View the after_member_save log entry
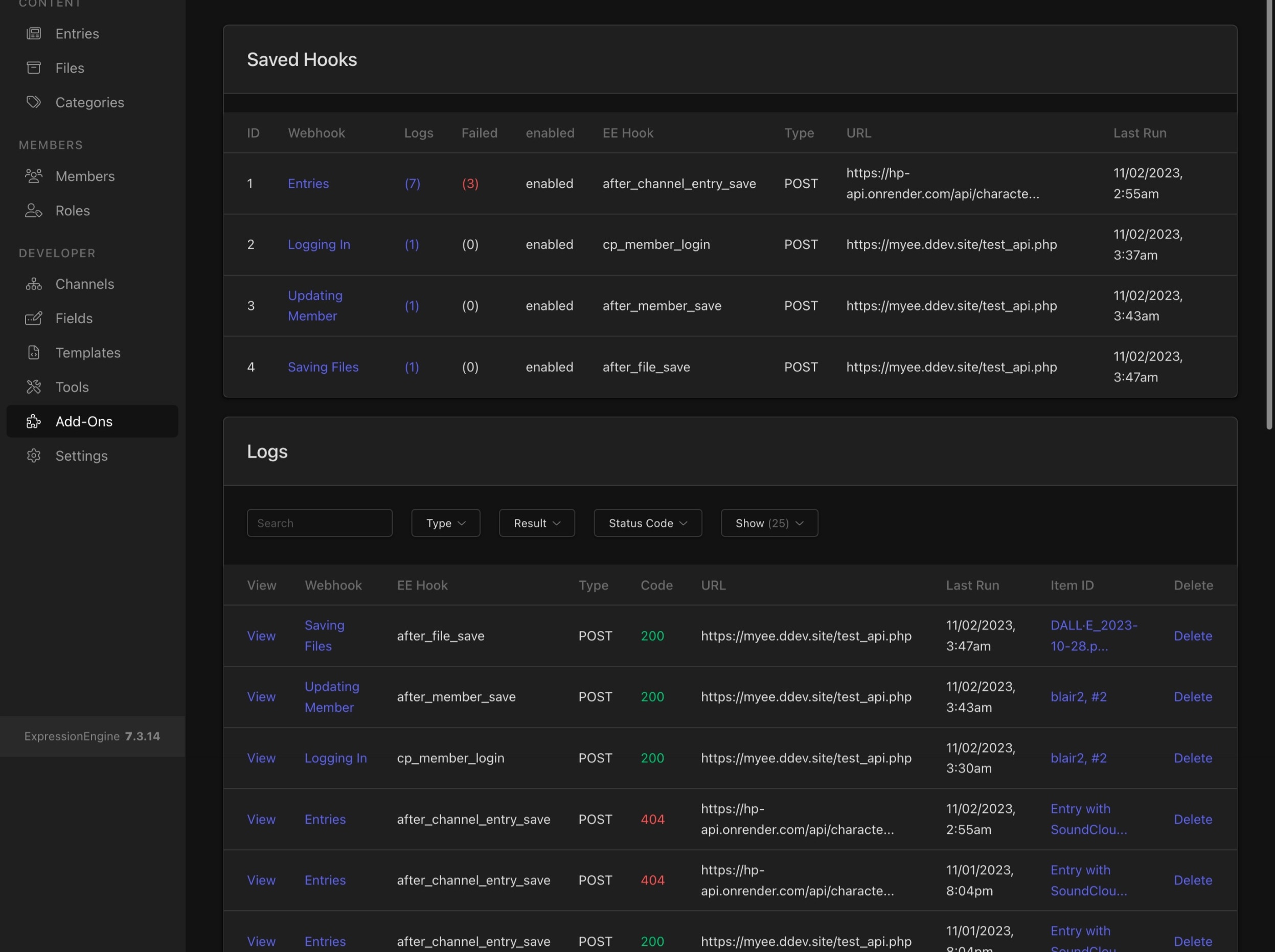Image resolution: width=1275 pixels, height=952 pixels. (261, 697)
